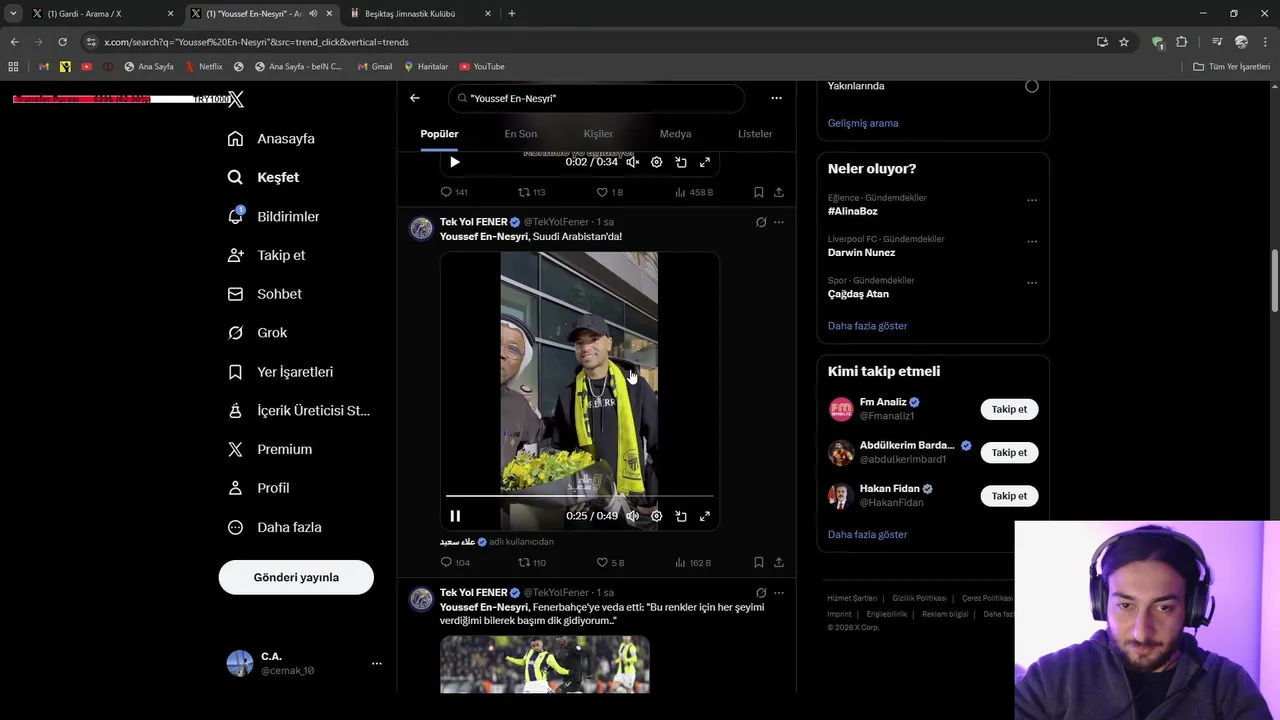Viewport: 1280px width, 720px height.
Task: Bookmark this page with star icon
Action: (x=1124, y=42)
